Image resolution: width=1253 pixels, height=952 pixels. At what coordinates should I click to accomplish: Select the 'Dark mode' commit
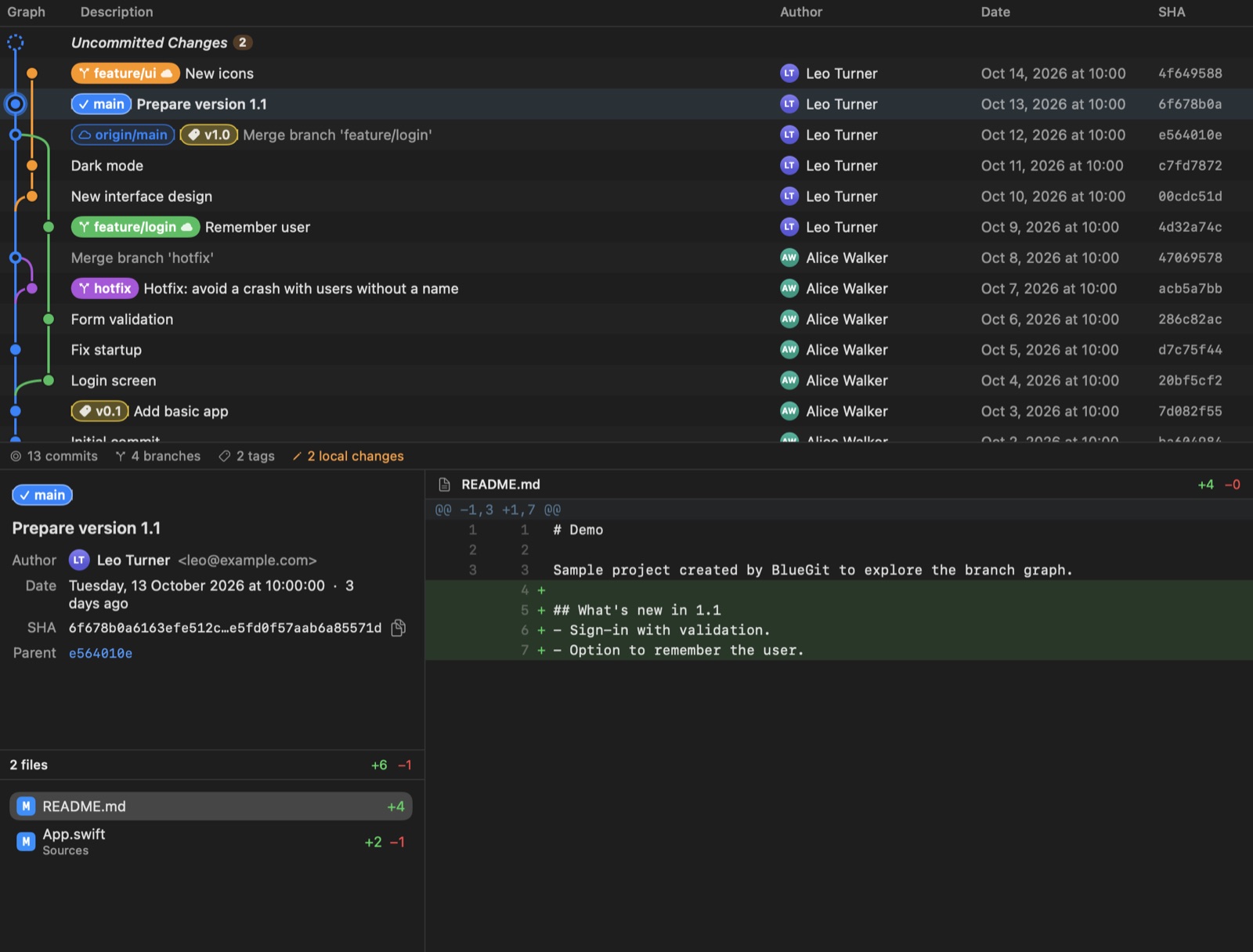tap(626, 165)
